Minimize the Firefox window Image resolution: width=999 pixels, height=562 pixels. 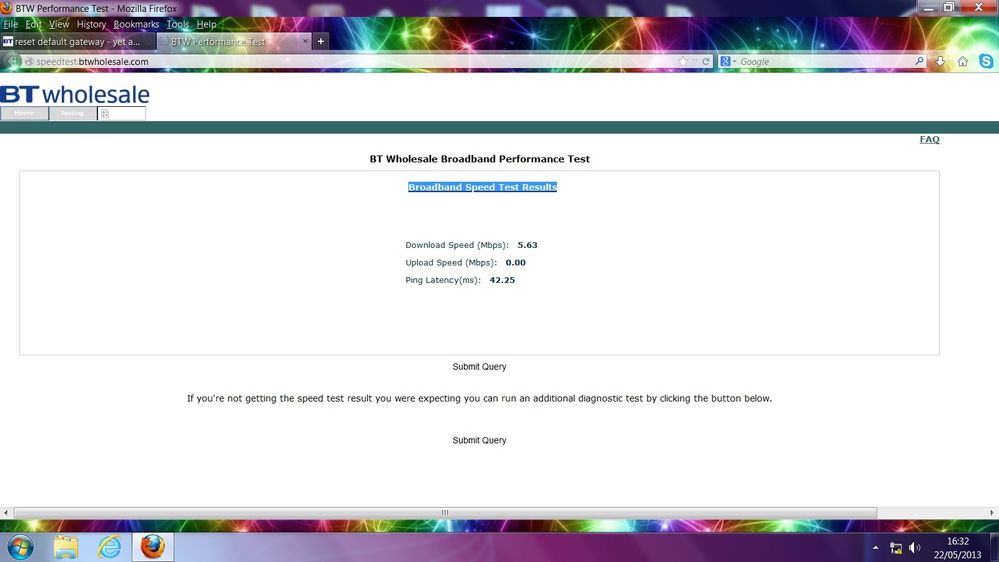(x=929, y=7)
